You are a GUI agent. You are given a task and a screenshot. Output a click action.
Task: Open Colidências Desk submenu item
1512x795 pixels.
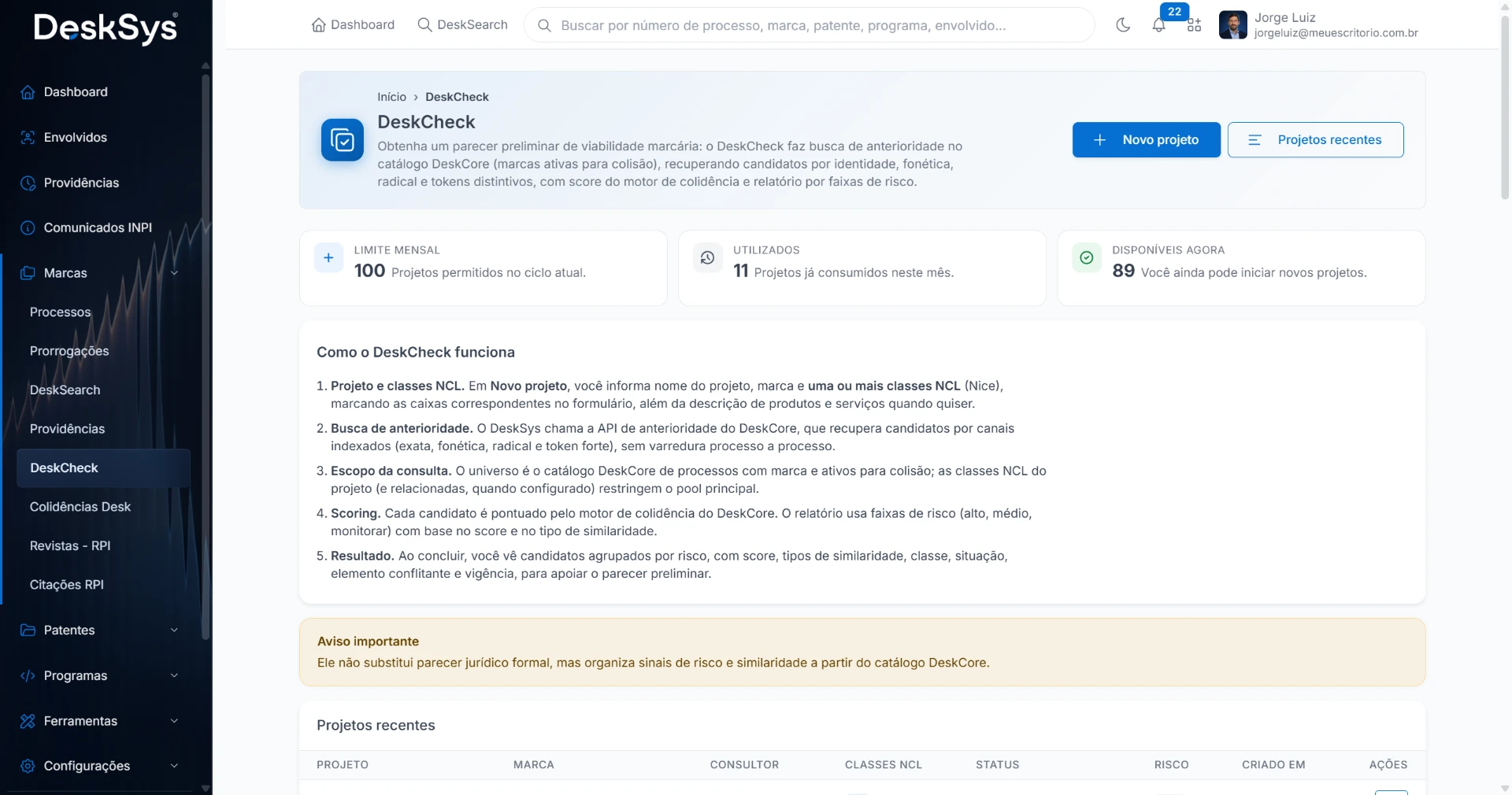tap(80, 507)
